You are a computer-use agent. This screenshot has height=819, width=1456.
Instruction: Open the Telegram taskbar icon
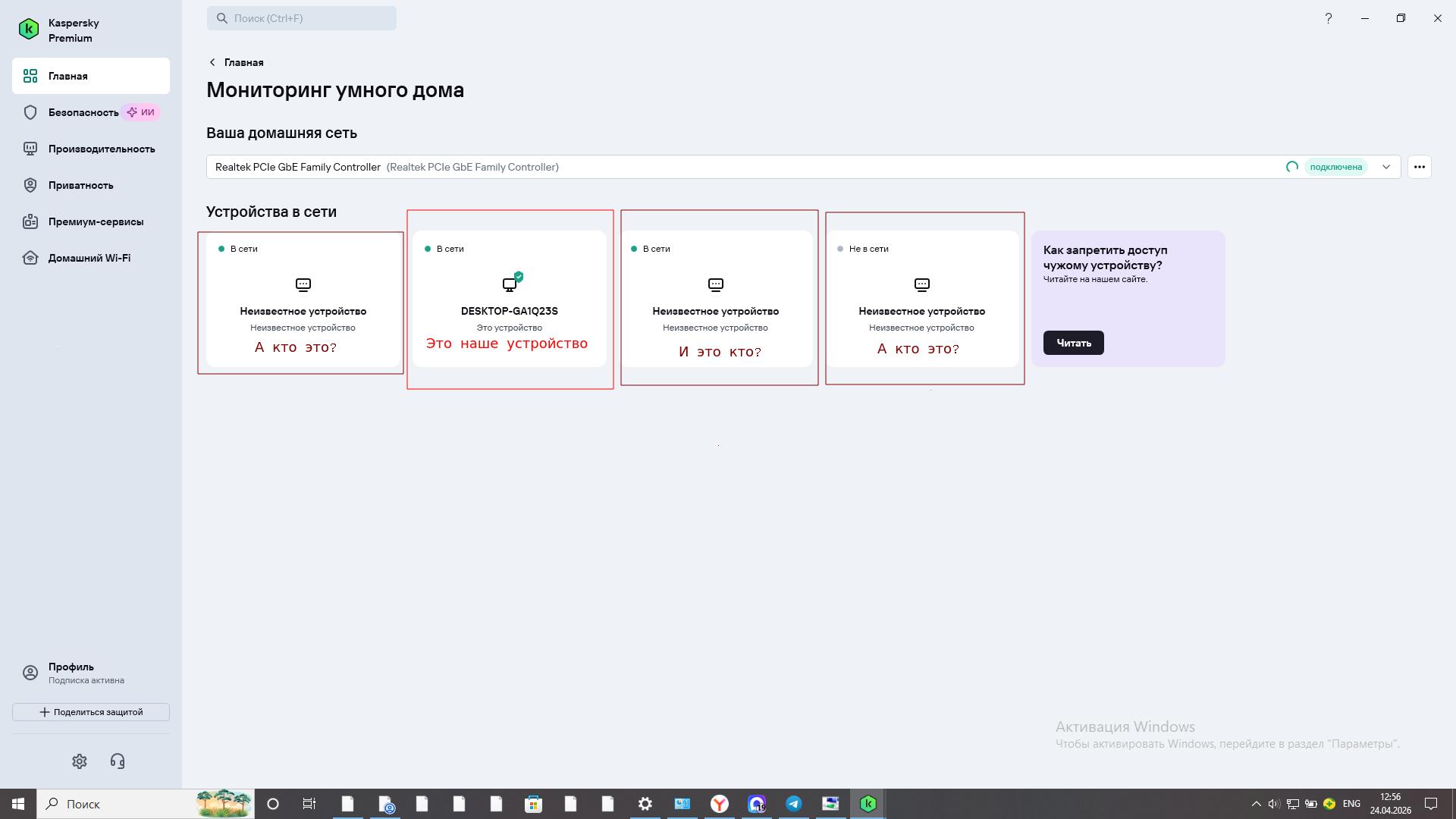794,804
